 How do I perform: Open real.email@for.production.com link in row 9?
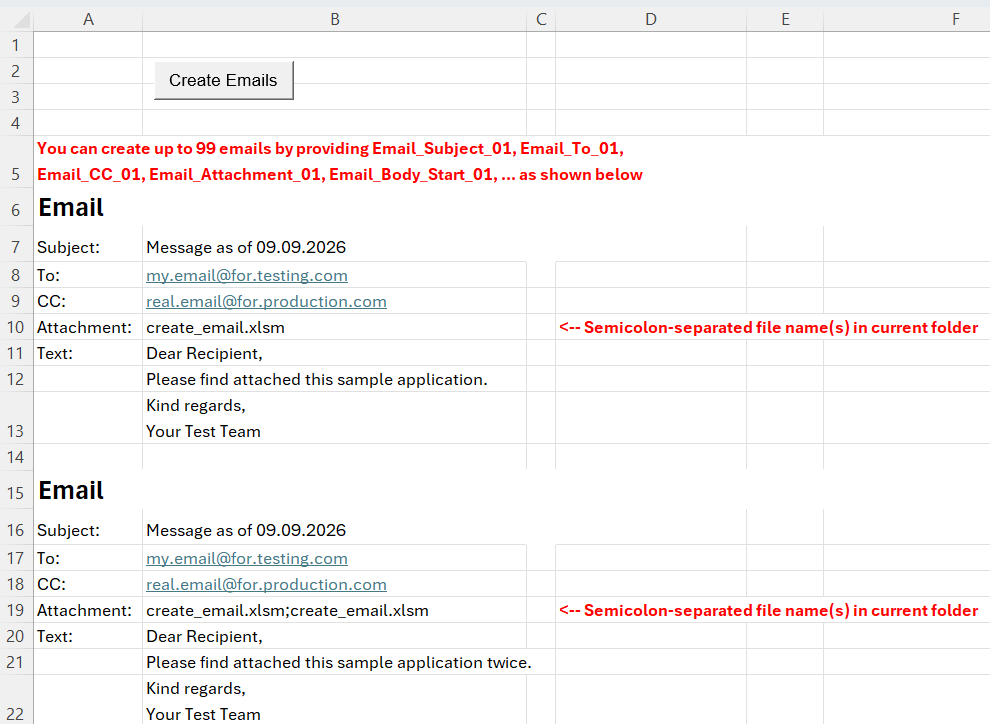click(266, 302)
